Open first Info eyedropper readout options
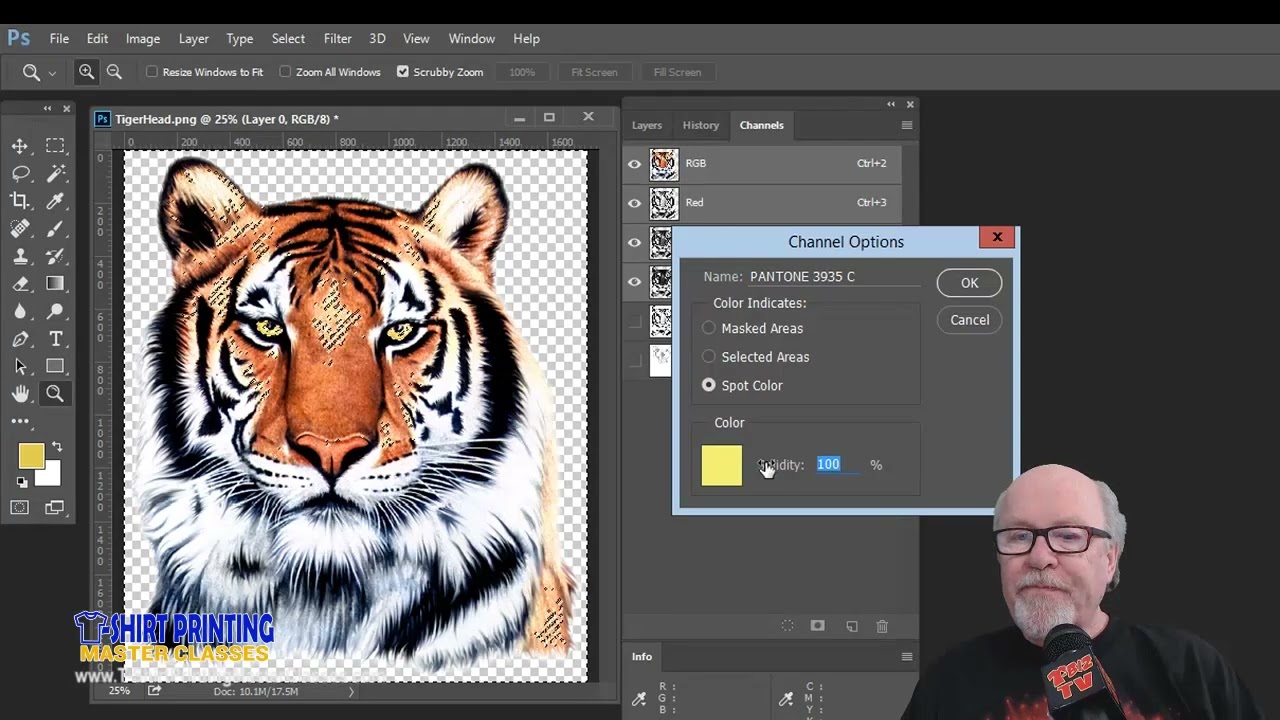The image size is (1280, 720). tap(638, 699)
